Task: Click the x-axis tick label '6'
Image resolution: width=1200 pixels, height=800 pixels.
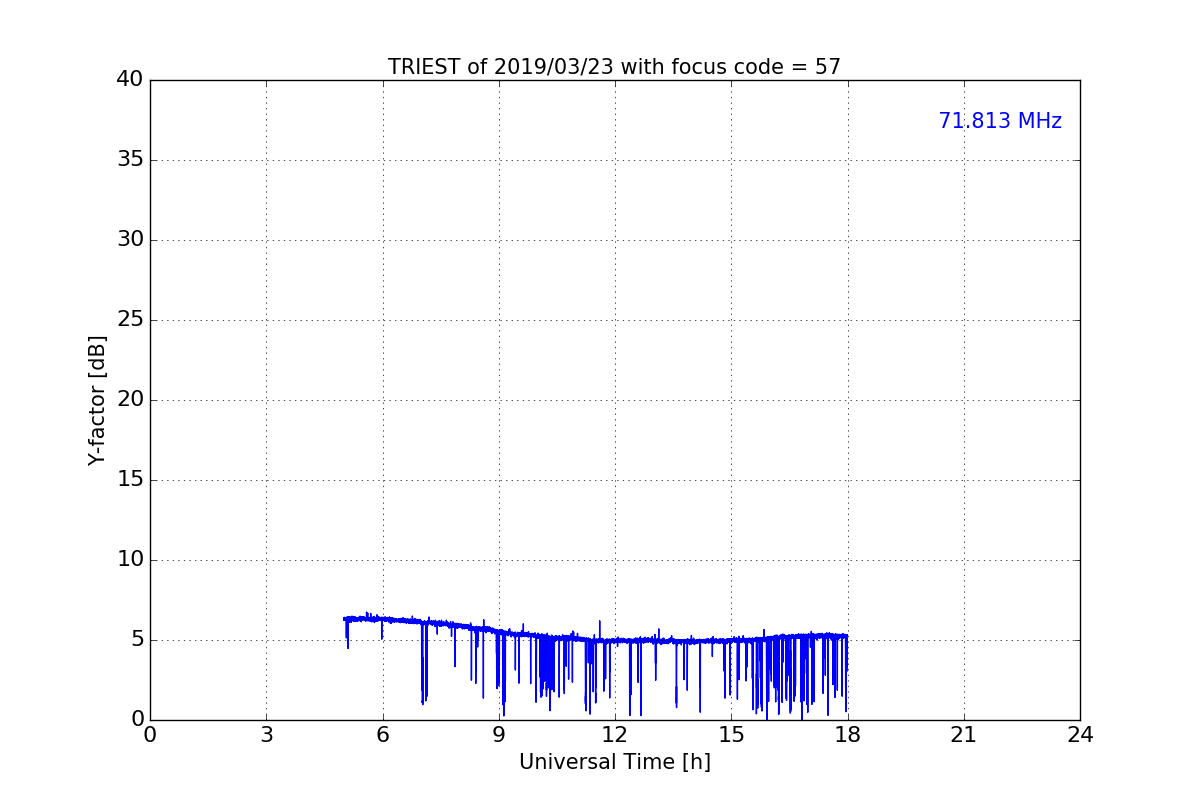Action: 382,735
